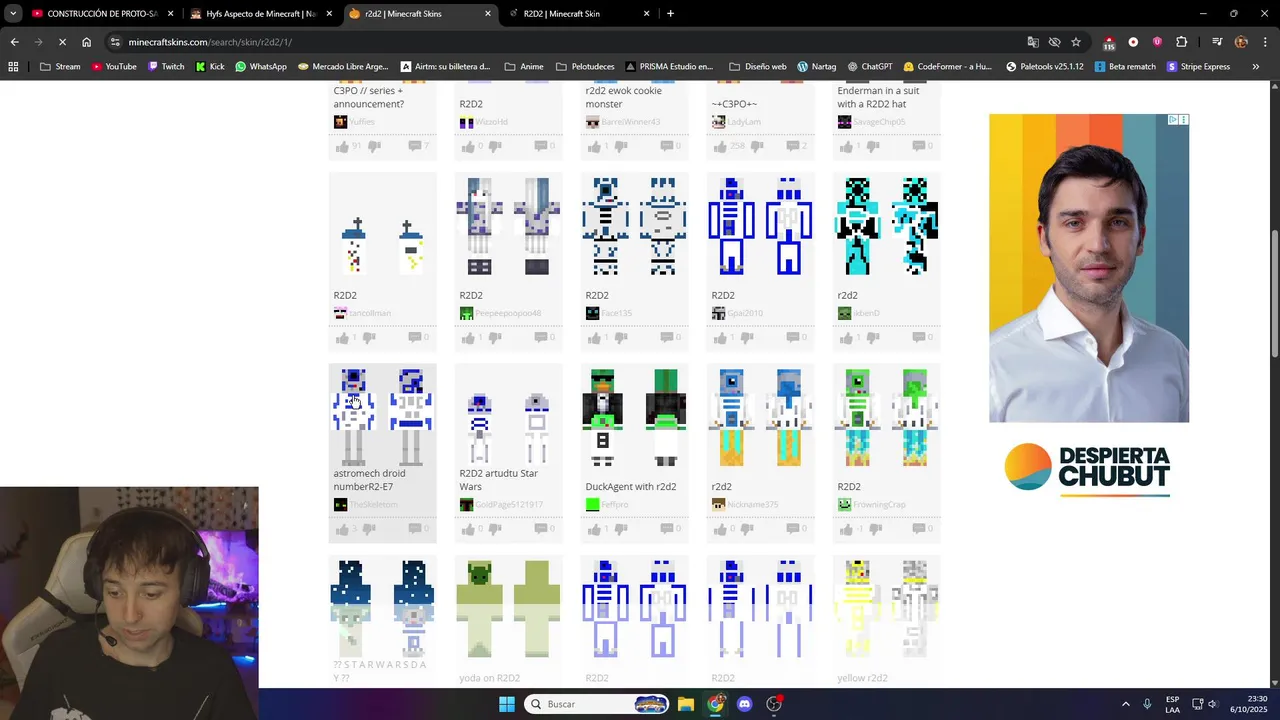Open Anime bookmarks folder
The height and width of the screenshot is (720, 1280).
click(x=525, y=67)
